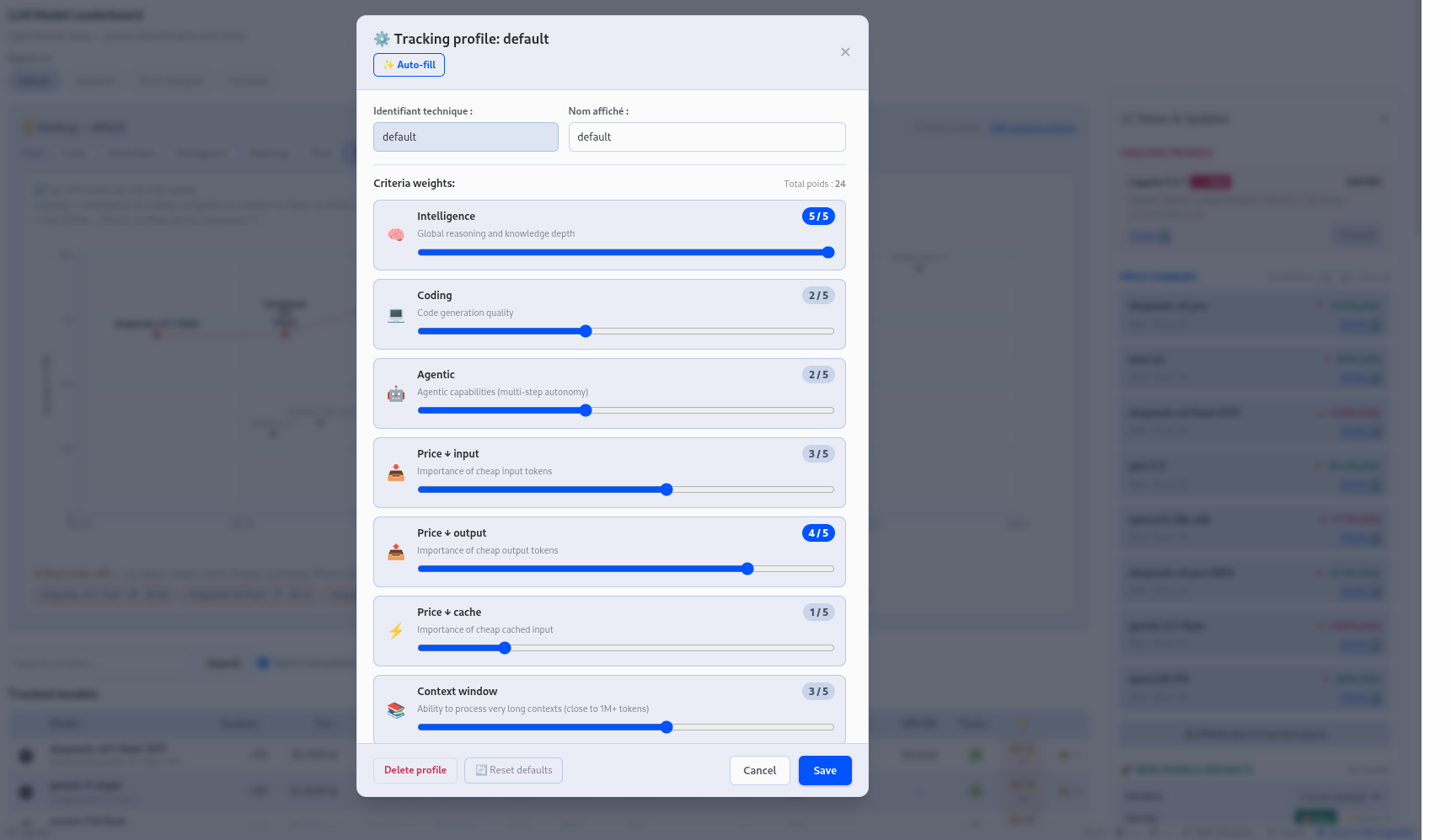
Task: Save the tracking profile
Action: coord(825,770)
